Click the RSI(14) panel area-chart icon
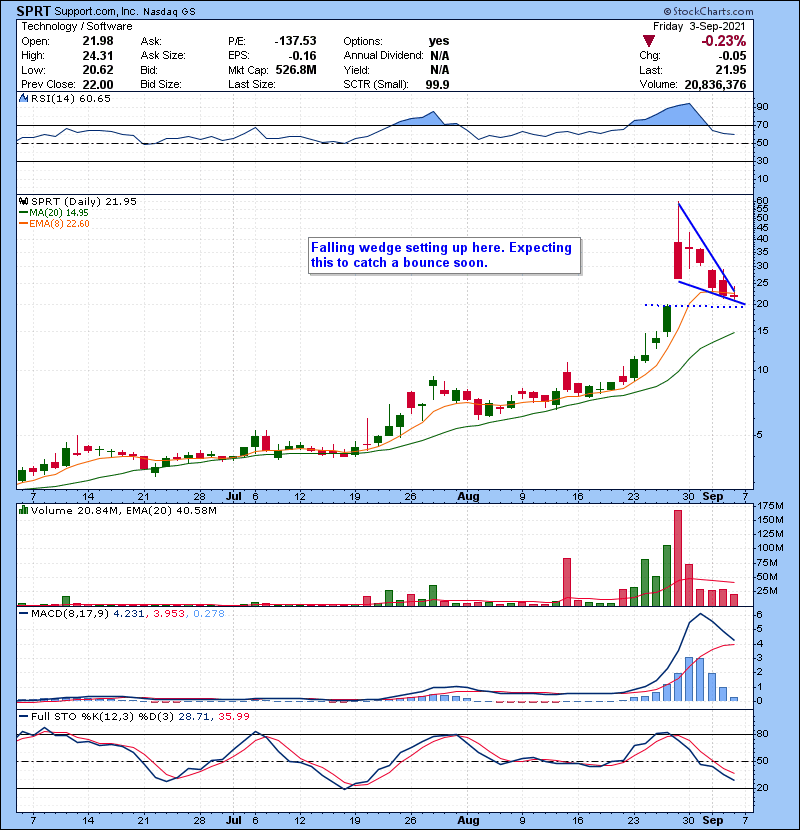Viewport: 800px width, 830px height. tap(23, 98)
